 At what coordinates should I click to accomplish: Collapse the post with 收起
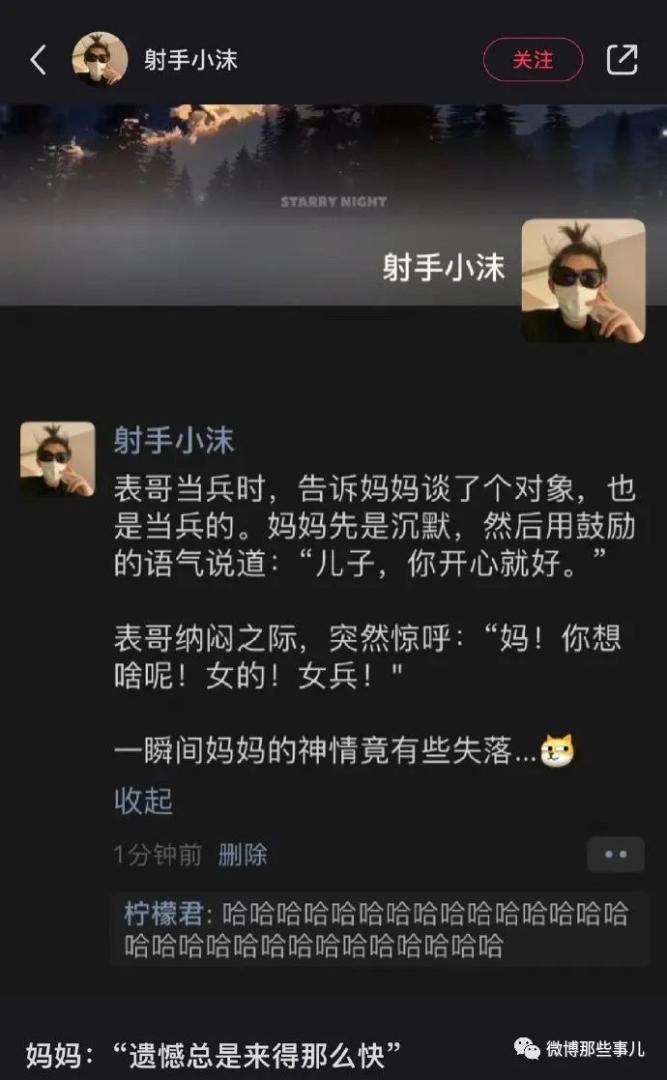(x=143, y=801)
